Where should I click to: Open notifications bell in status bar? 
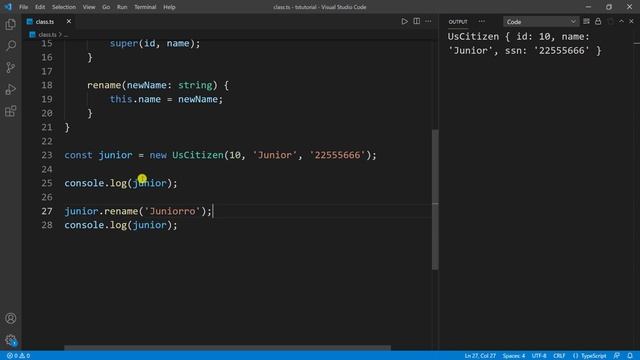[630, 356]
